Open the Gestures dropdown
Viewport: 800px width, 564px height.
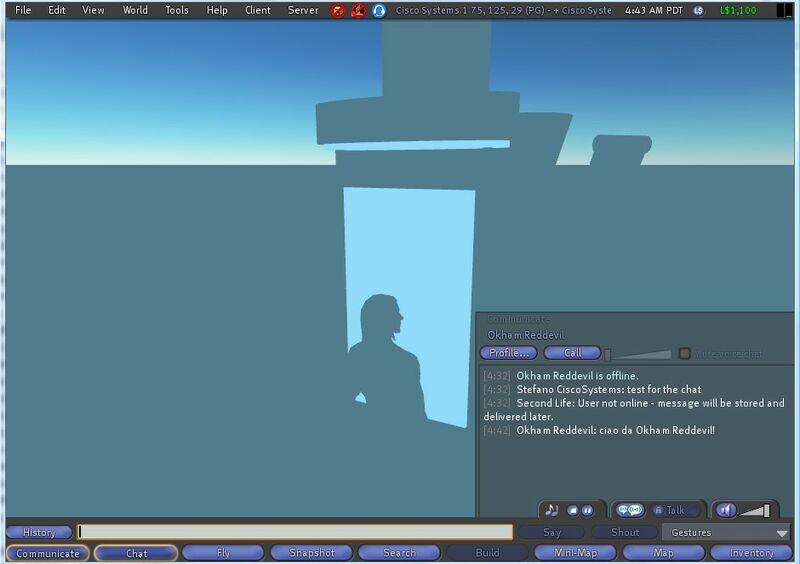(726, 532)
